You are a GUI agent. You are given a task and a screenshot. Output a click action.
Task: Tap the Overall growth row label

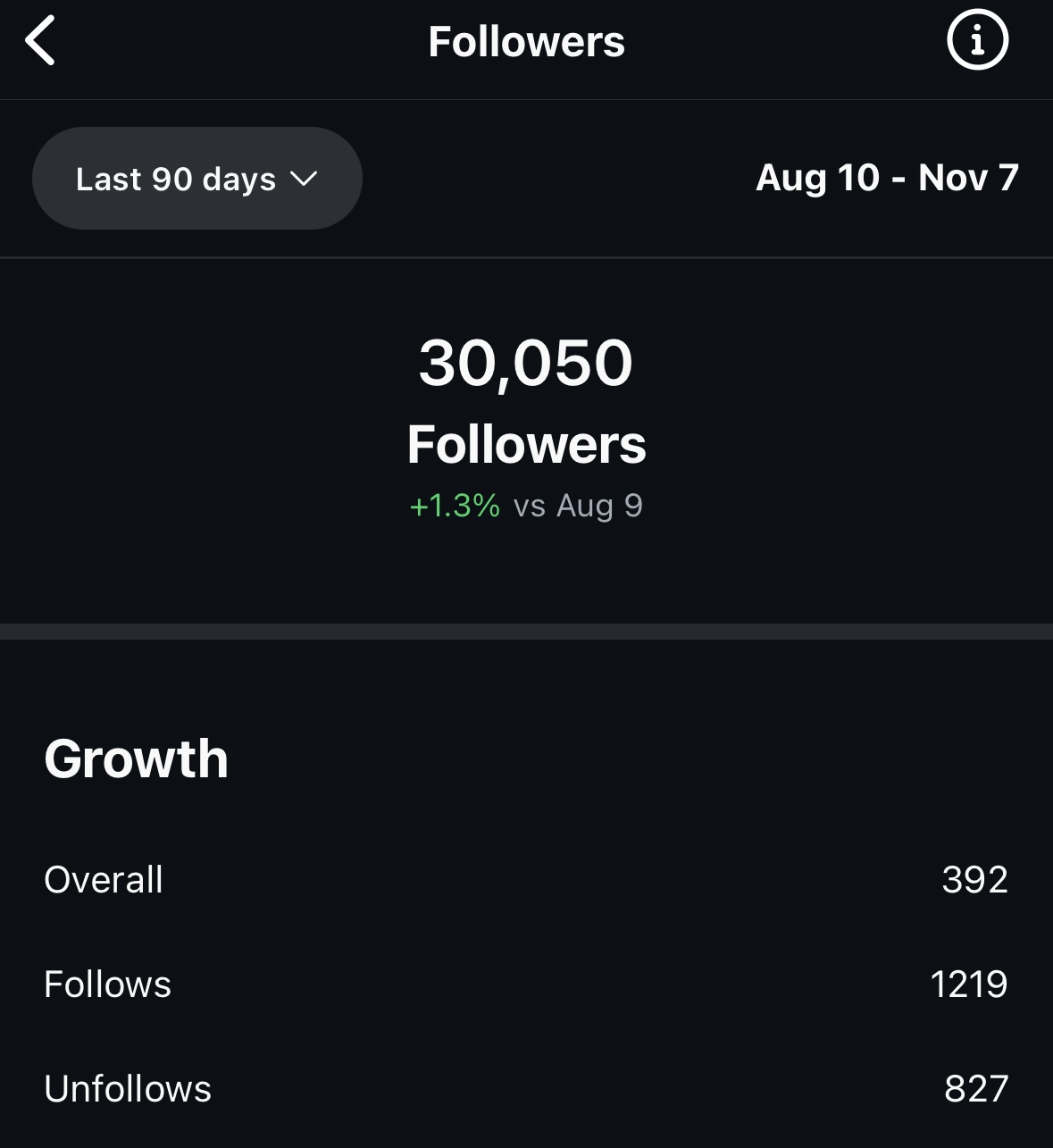click(104, 880)
